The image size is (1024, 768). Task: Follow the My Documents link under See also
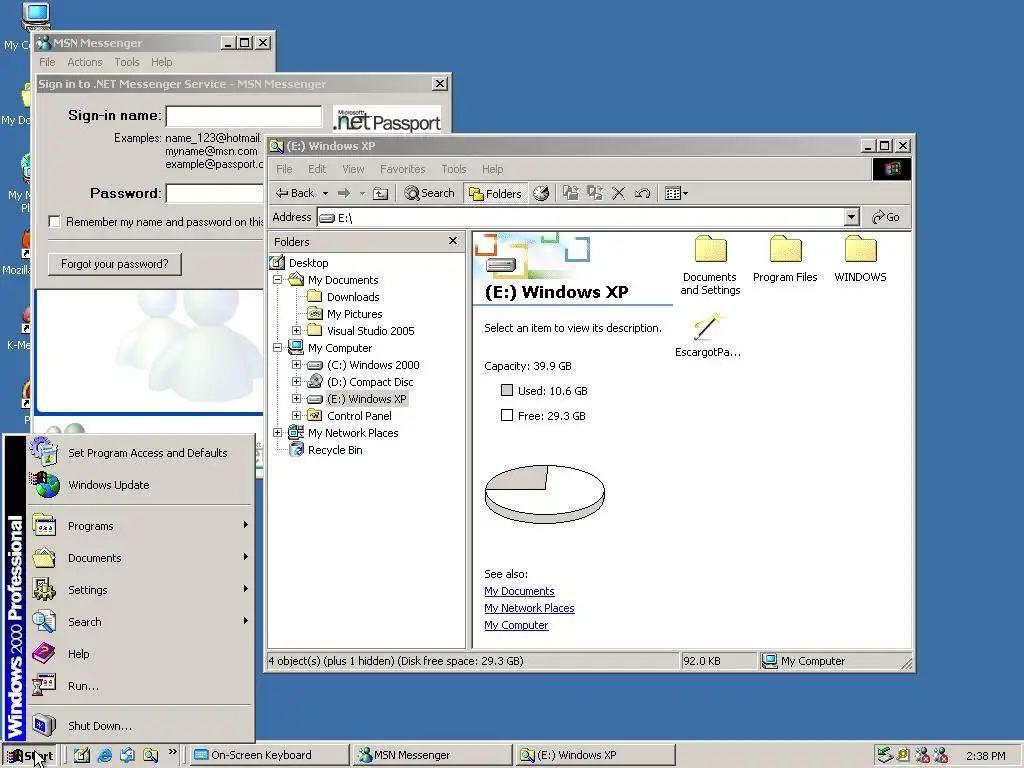519,591
